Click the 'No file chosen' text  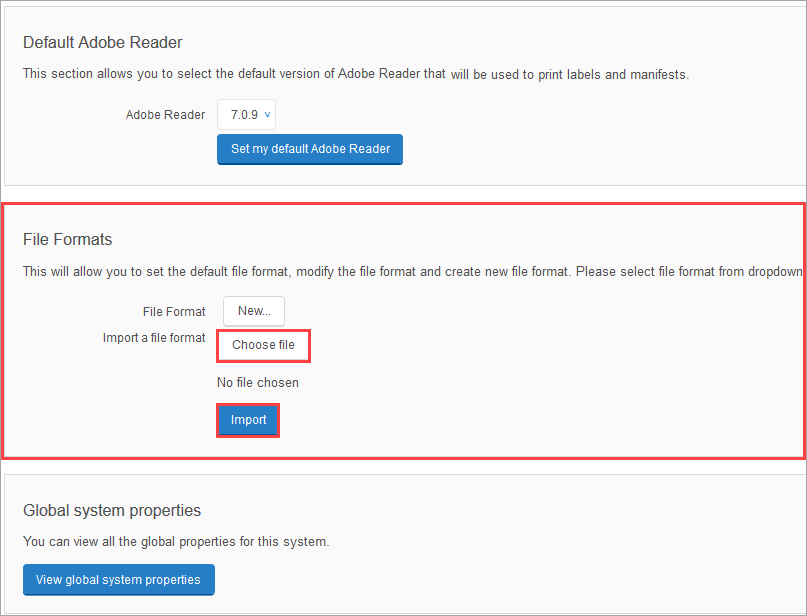pos(258,382)
